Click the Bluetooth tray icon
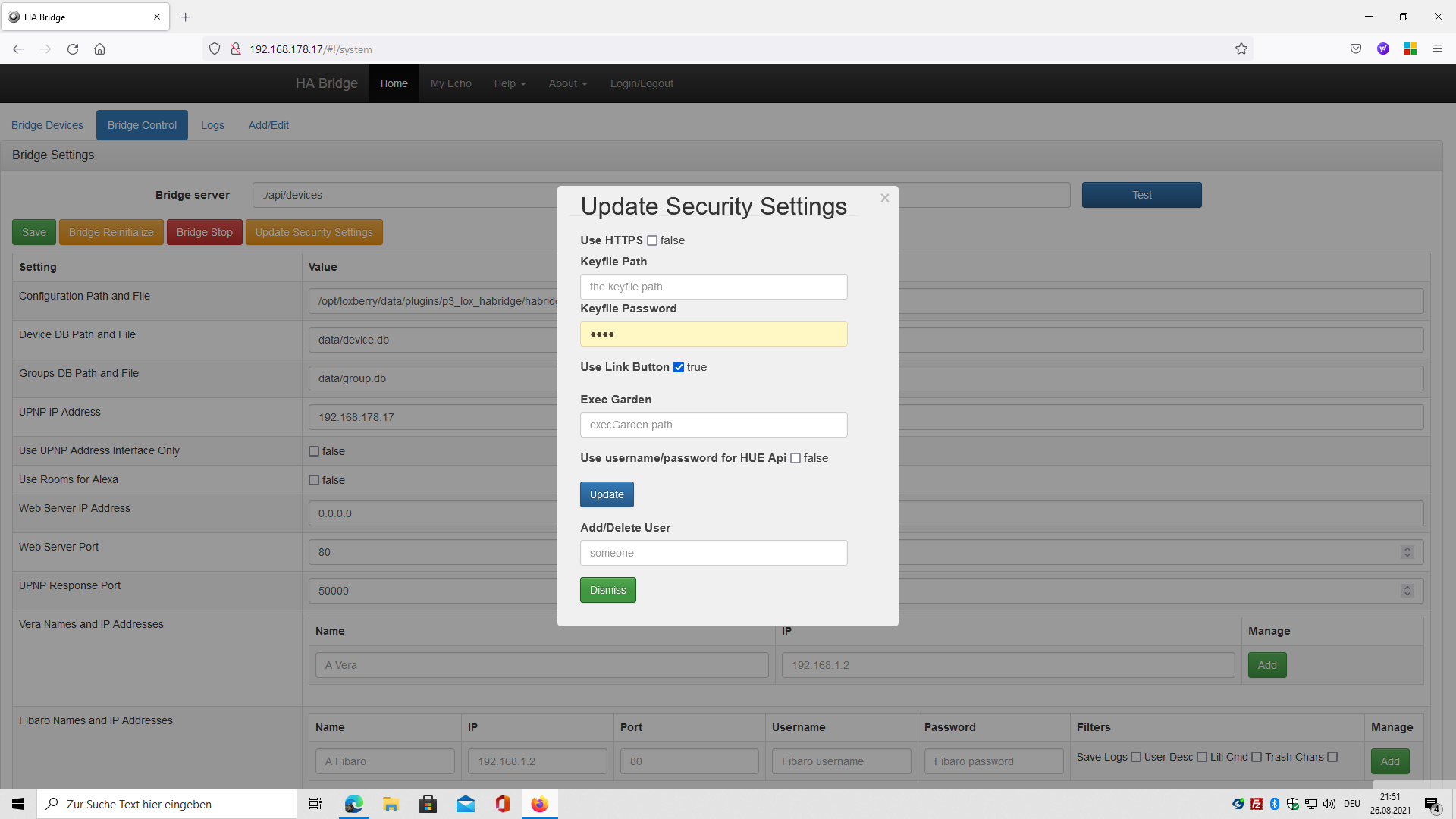 click(1275, 804)
